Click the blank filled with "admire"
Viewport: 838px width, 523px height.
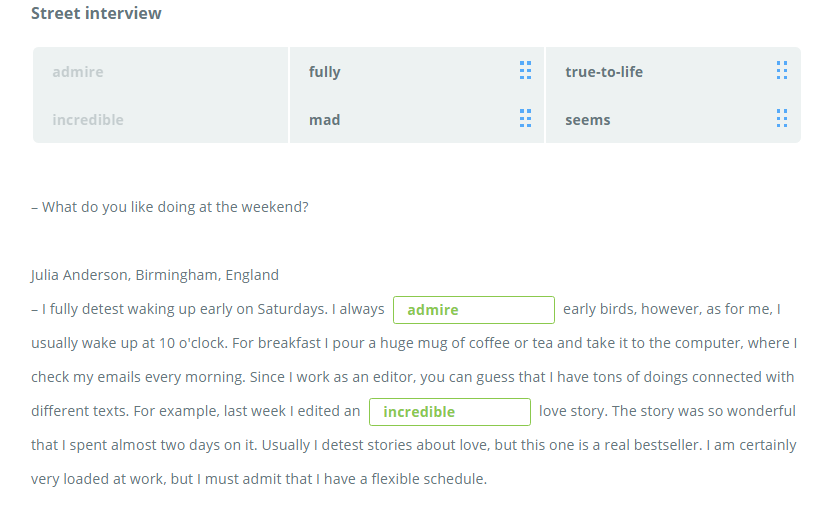click(473, 310)
